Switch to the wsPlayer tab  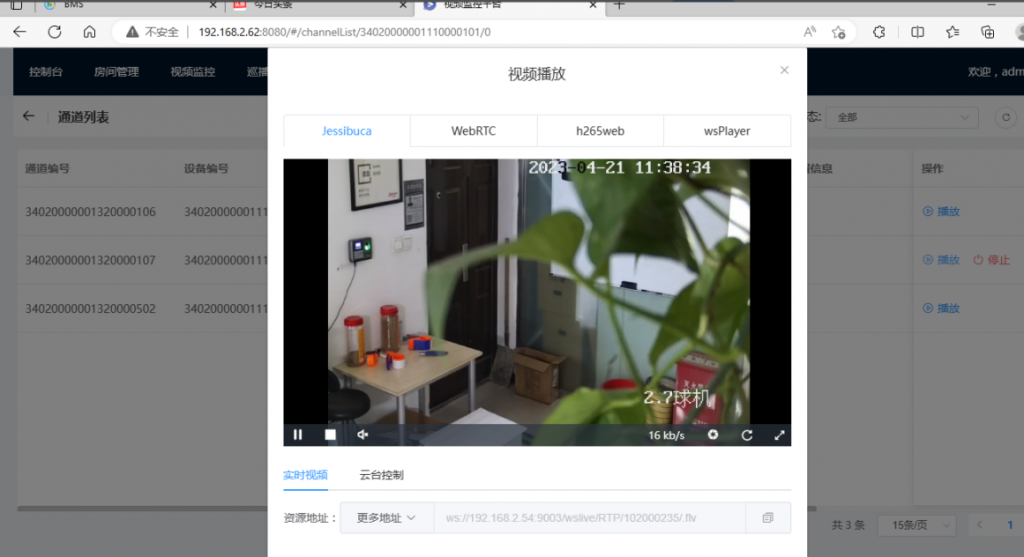coord(726,131)
